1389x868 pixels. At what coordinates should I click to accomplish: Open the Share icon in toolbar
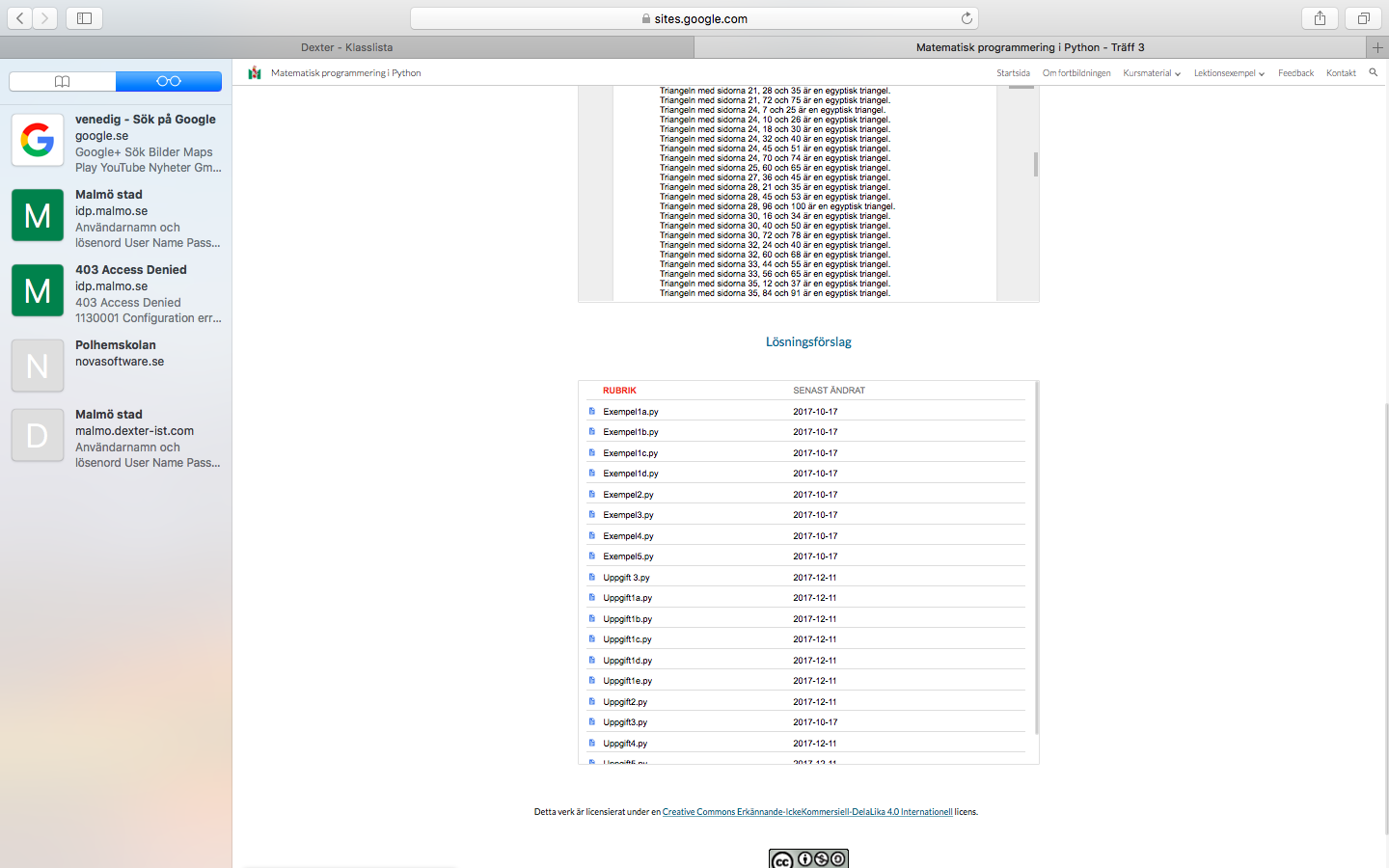(x=1320, y=18)
